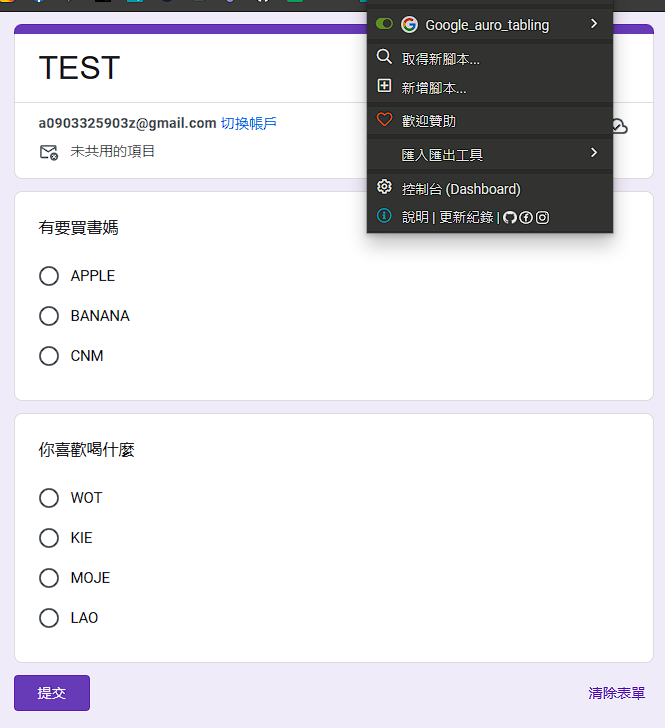Open the Instagram icon link
The height and width of the screenshot is (728, 665).
[542, 217]
